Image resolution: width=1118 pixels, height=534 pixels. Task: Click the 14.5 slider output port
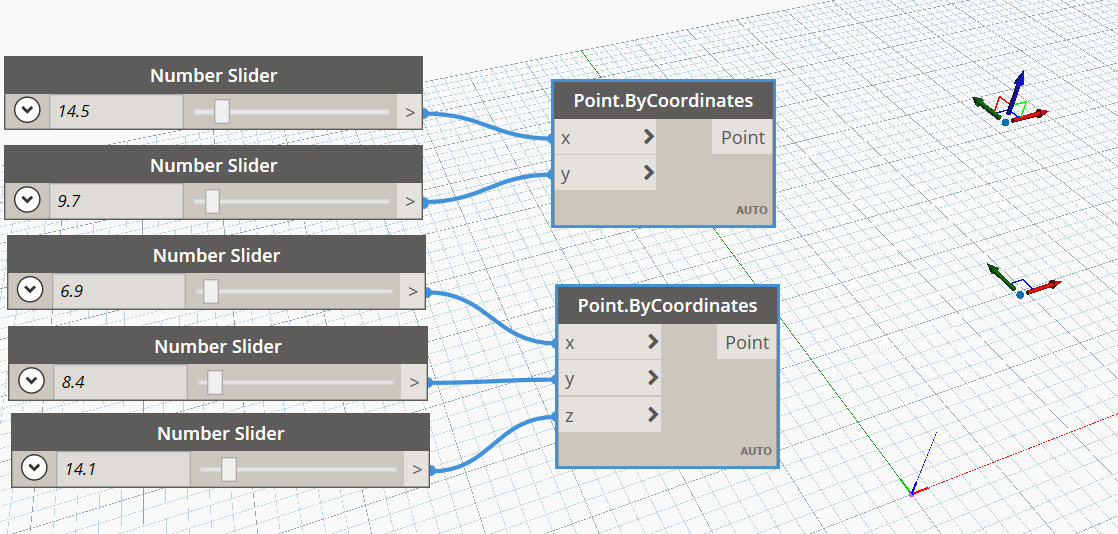pos(409,112)
